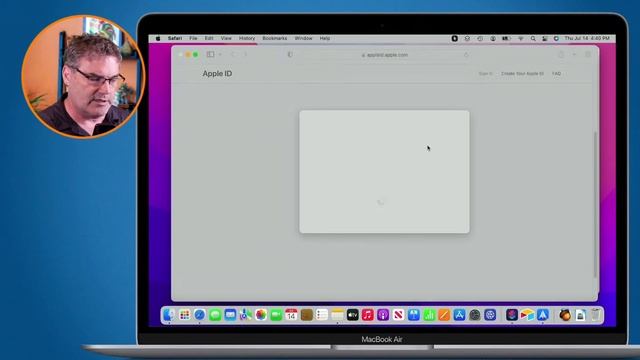Open Messages from the Dock
The image size is (640, 360).
click(215, 315)
